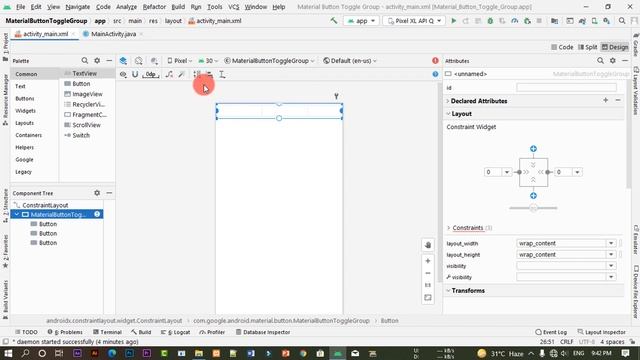Select ConstraintLayout in Component Tree
640x360 pixels.
click(45, 205)
